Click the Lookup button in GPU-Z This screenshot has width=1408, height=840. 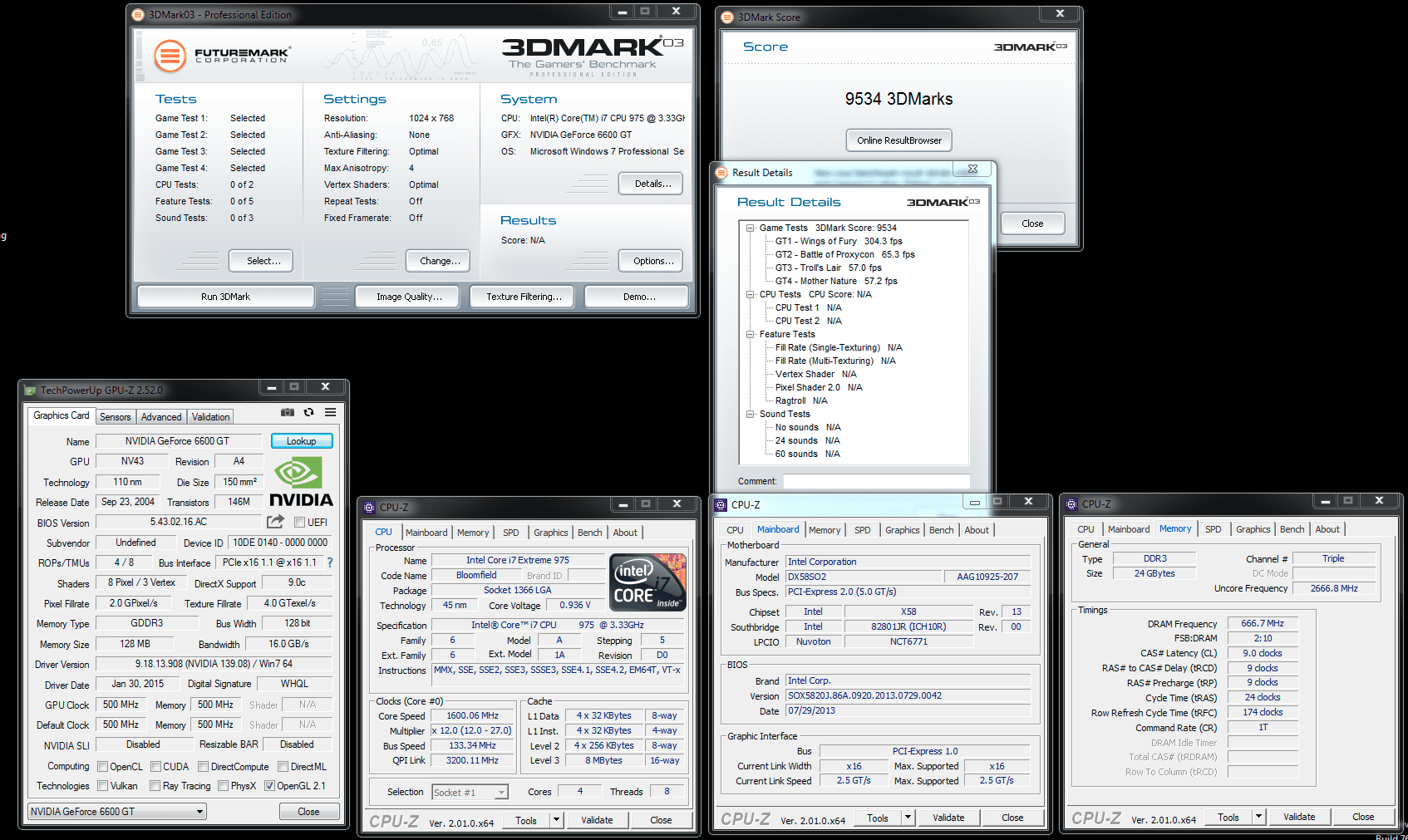pyautogui.click(x=301, y=441)
